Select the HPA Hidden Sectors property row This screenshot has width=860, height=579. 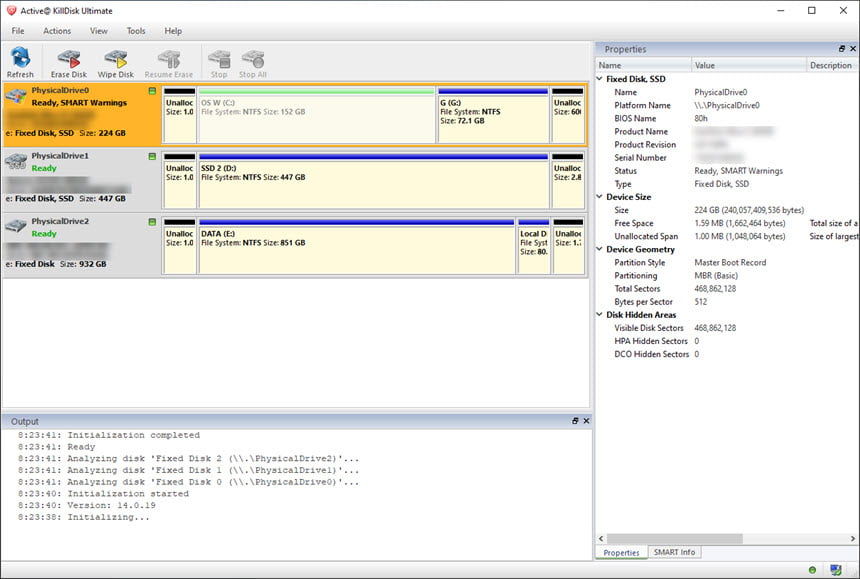click(727, 341)
